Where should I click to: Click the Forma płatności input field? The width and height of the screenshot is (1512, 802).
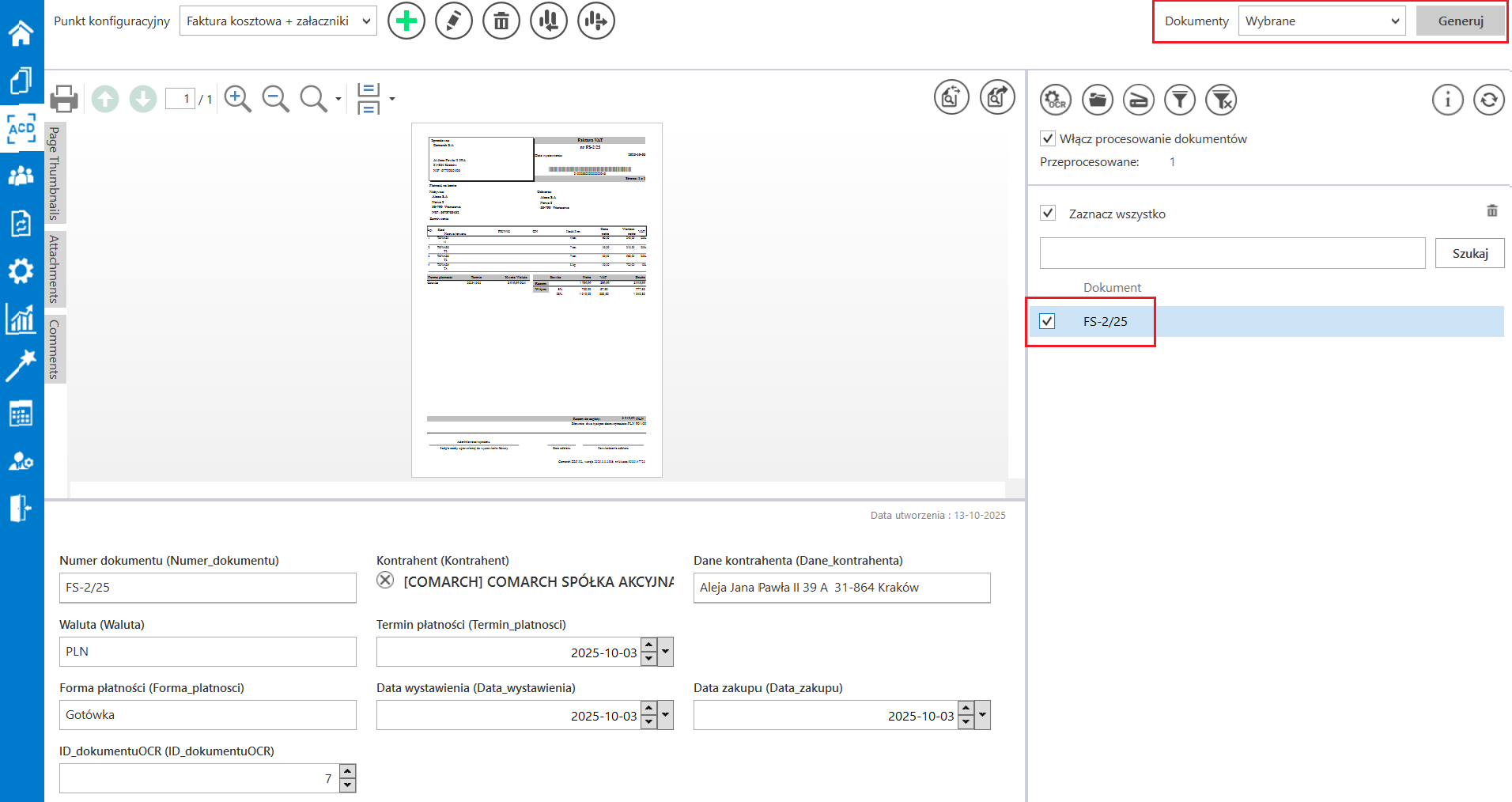[x=208, y=715]
